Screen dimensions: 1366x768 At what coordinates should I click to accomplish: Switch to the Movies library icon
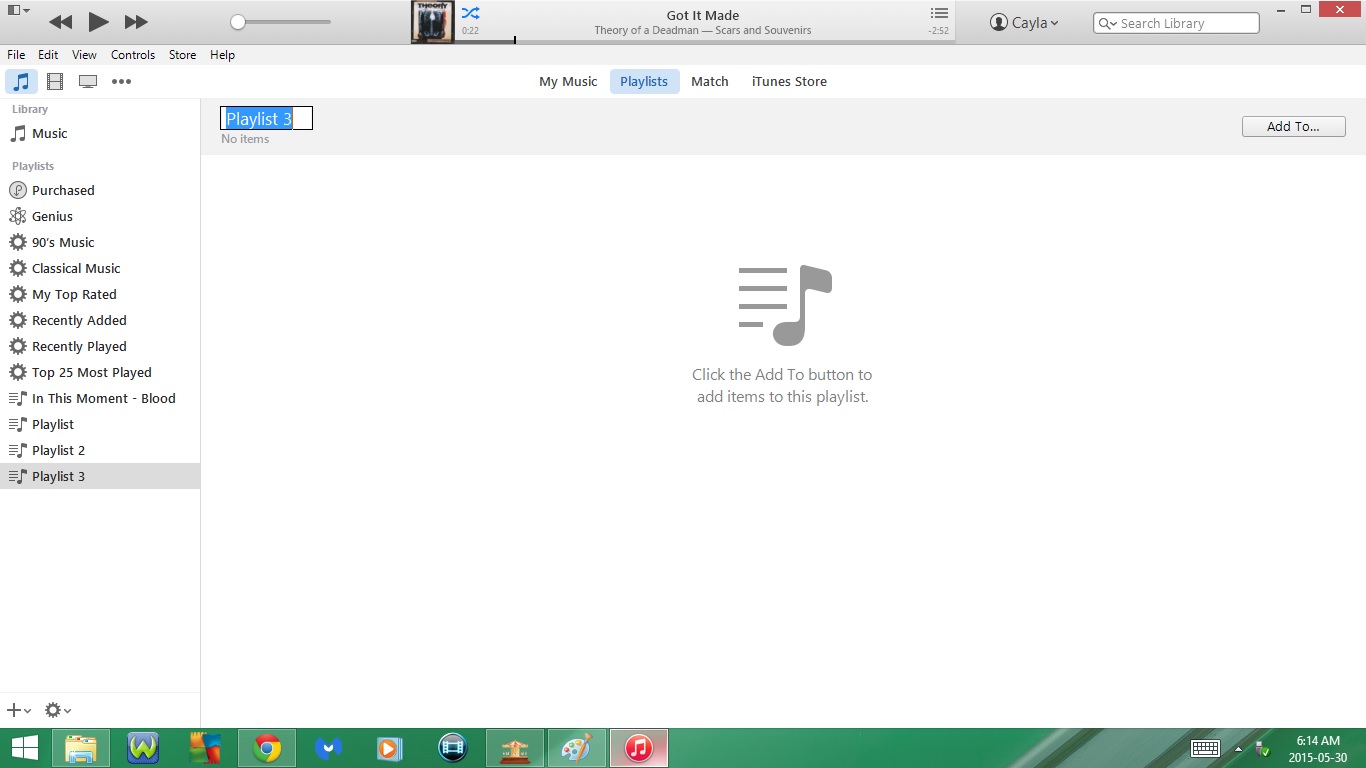(x=55, y=82)
